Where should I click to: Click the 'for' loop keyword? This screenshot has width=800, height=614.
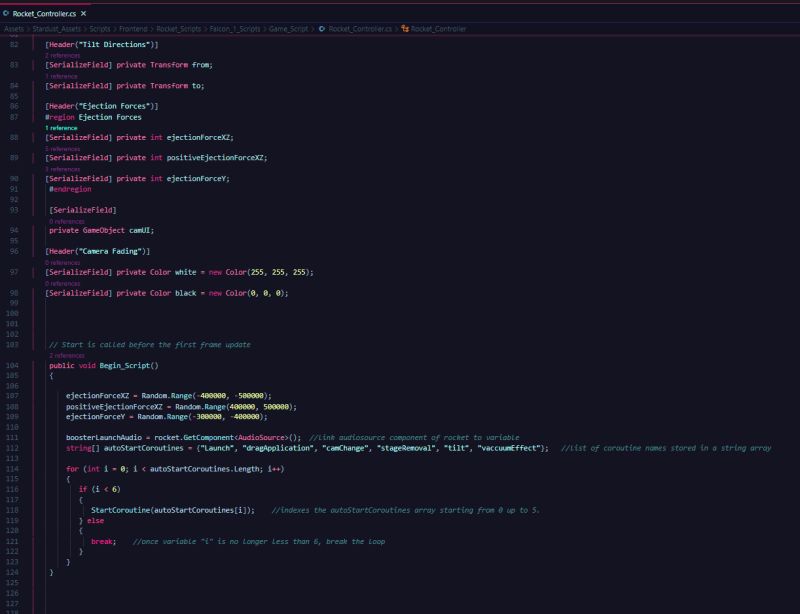(72, 469)
